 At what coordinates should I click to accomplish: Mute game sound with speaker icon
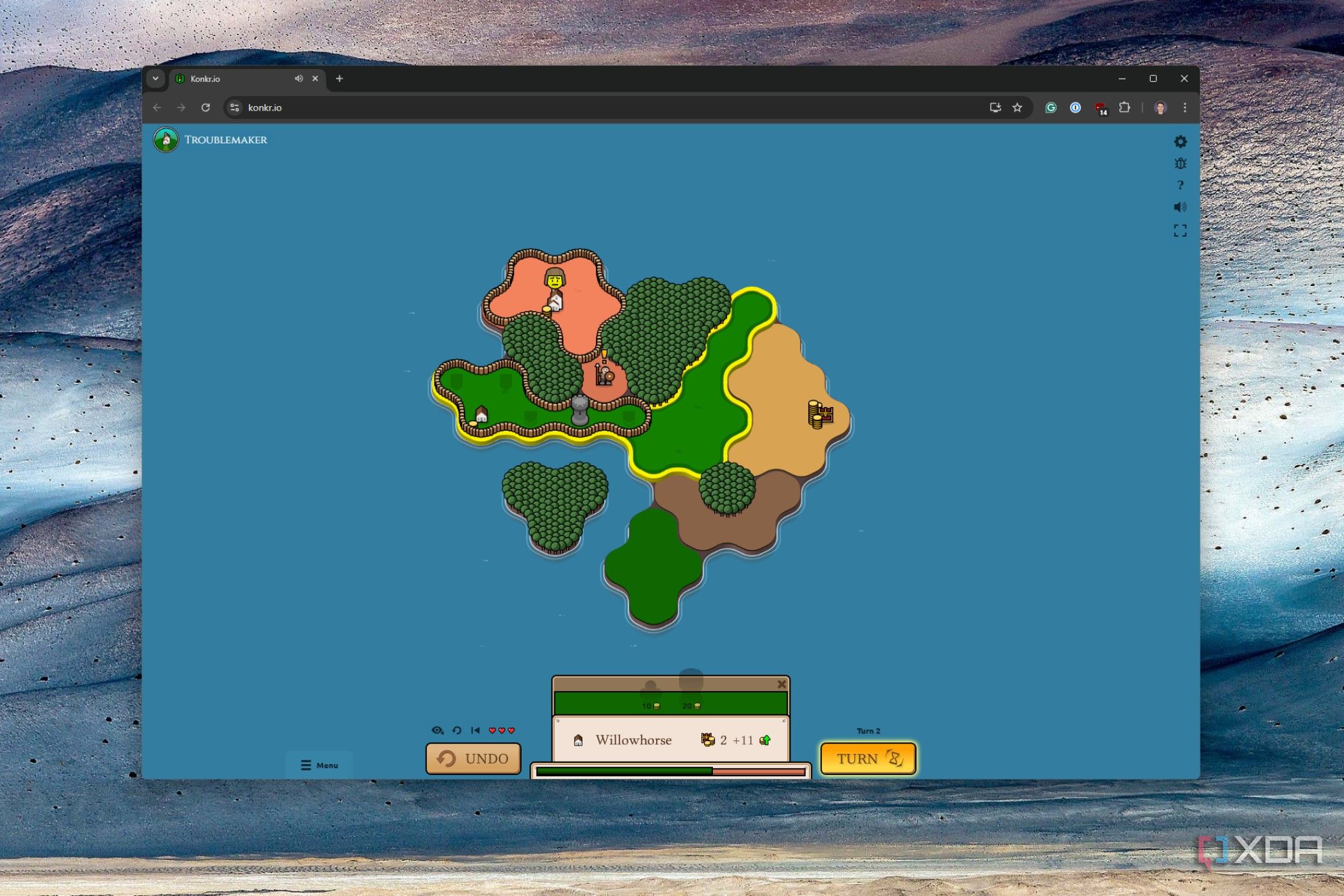1180,207
